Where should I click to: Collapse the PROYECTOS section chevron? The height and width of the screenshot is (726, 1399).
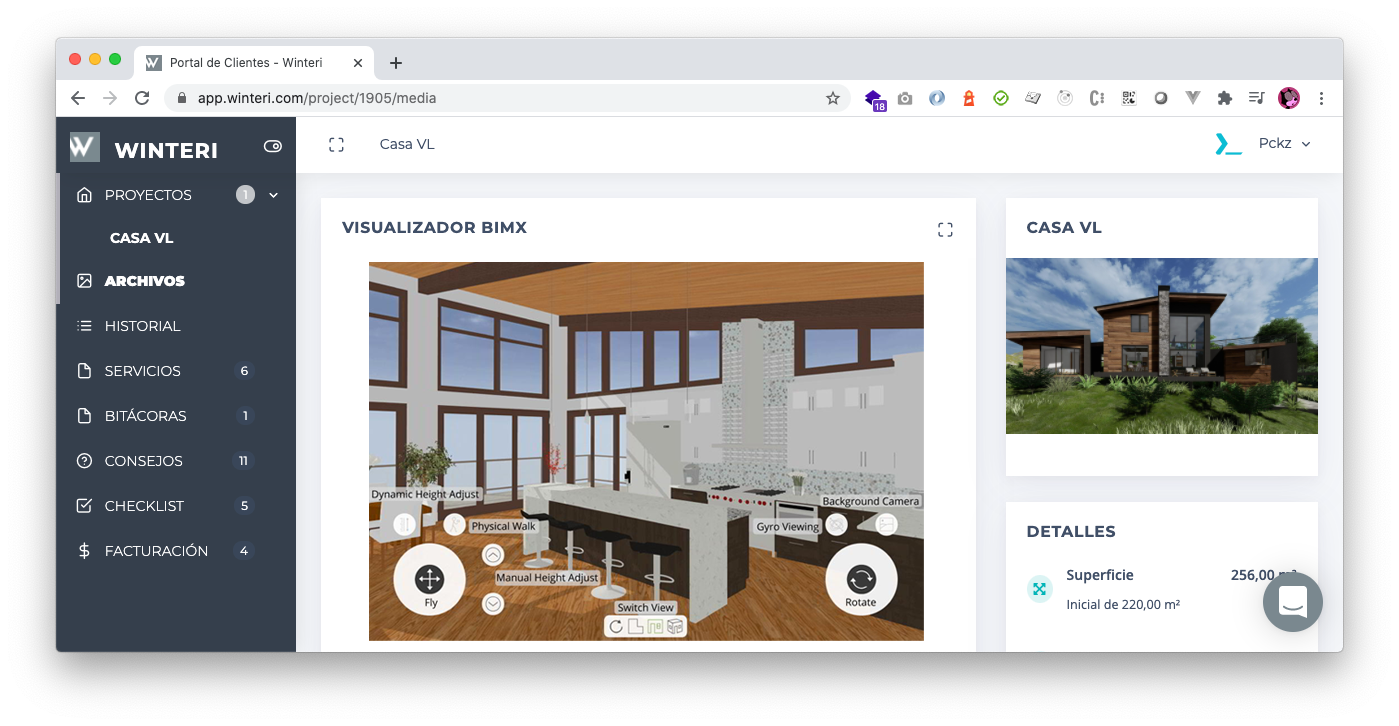[274, 195]
